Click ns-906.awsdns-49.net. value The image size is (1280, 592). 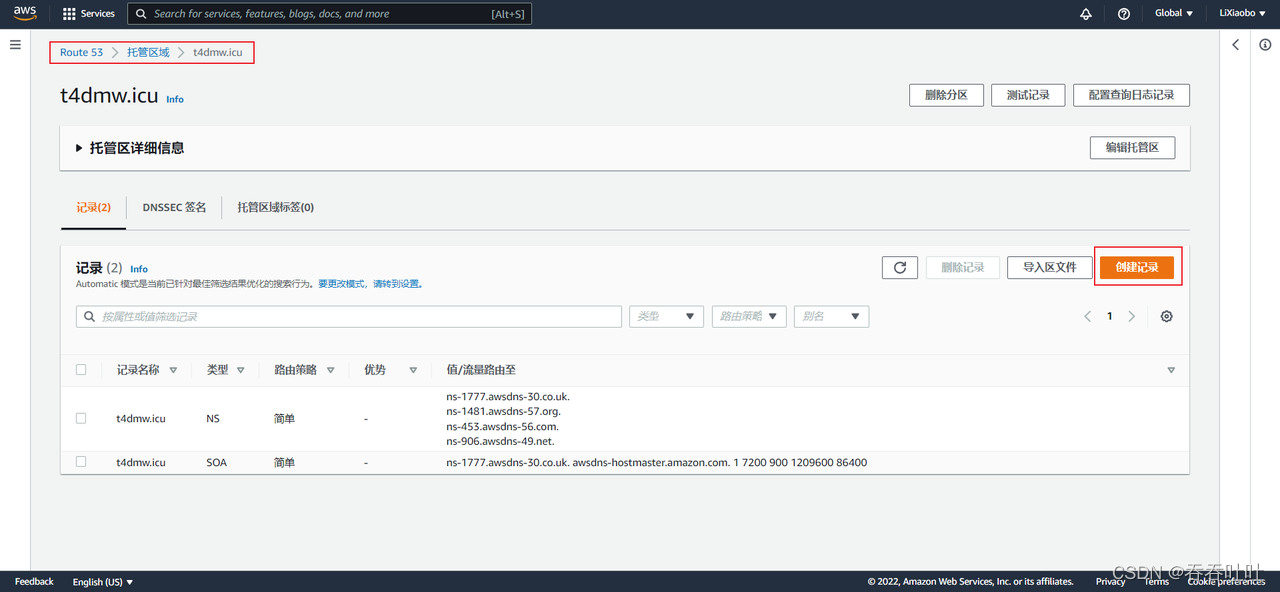pos(500,441)
